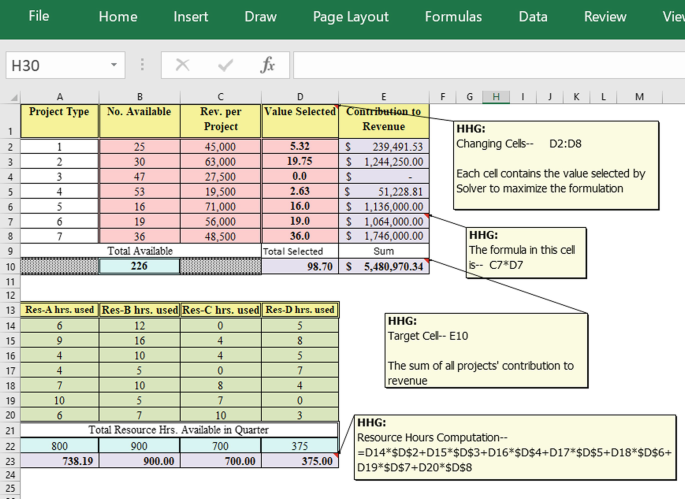Click the 'Changing Cells-- D2:D8' comment box
Screen dimensions: 685x499
[556, 166]
